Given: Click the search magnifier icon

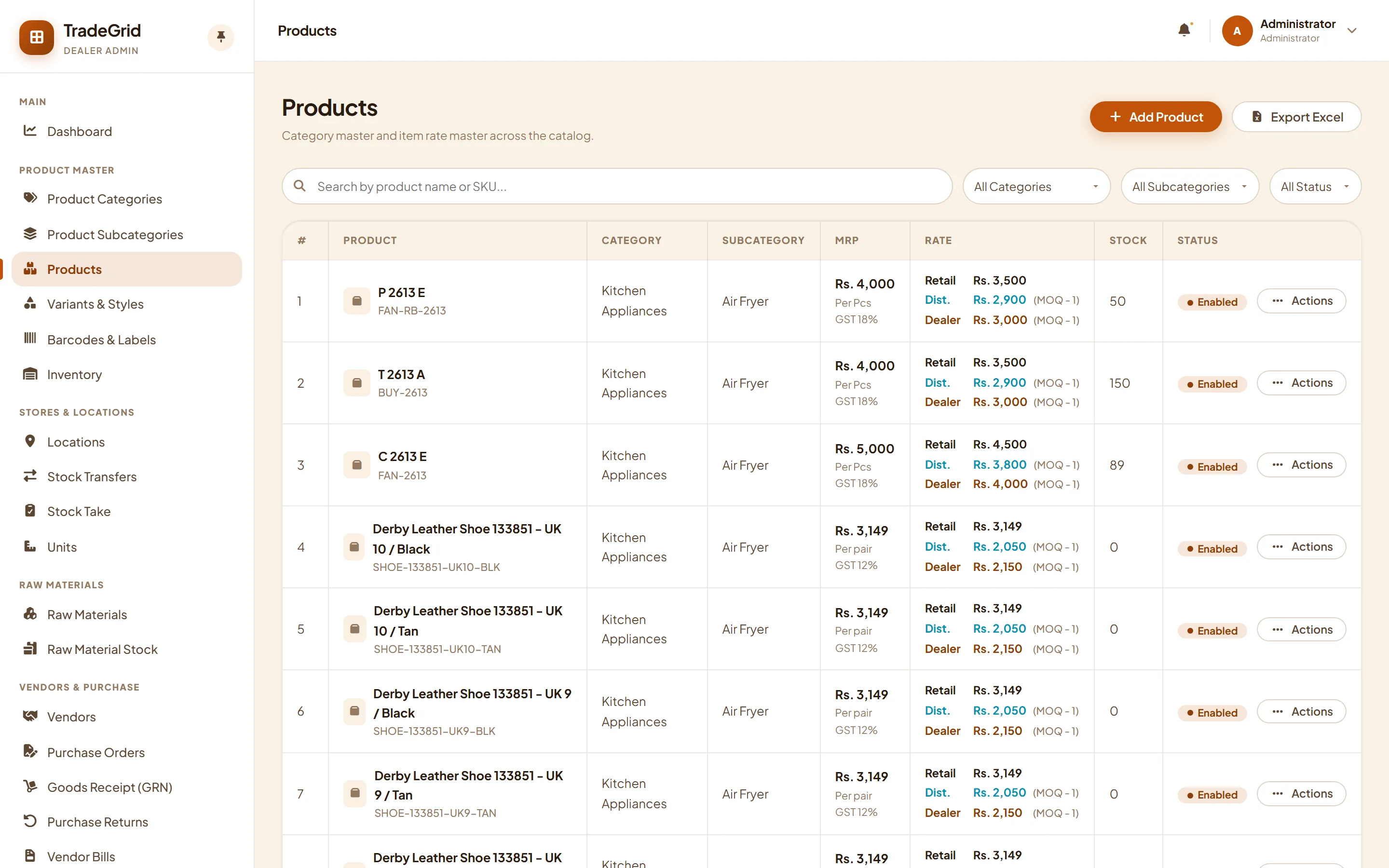Looking at the screenshot, I should click(299, 186).
